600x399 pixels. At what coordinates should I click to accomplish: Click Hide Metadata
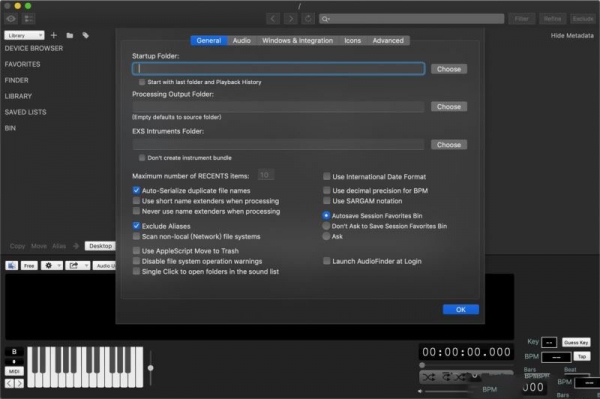572,36
